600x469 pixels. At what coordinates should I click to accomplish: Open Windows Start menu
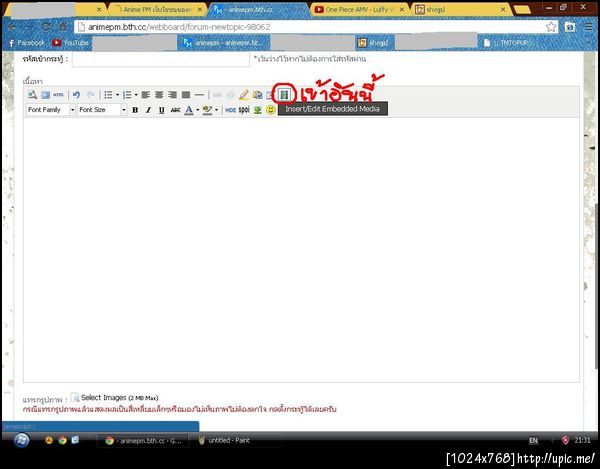[21, 440]
